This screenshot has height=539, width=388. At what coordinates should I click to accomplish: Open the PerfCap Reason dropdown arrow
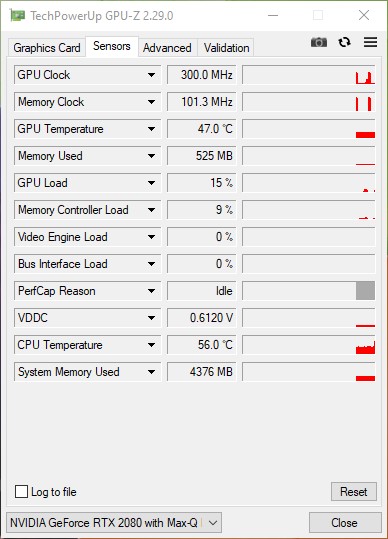[151, 291]
